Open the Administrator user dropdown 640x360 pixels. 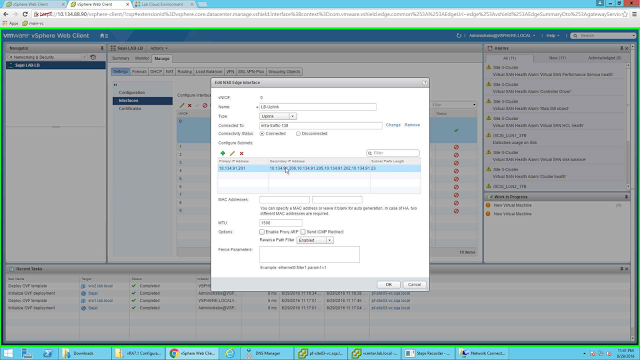(x=502, y=36)
